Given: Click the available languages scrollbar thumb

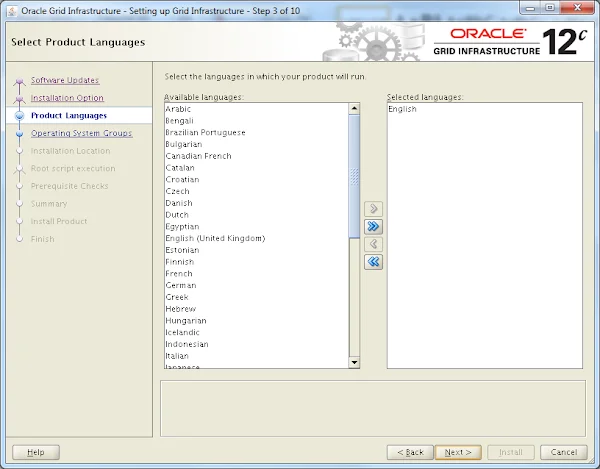Looking at the screenshot, I should click(x=354, y=176).
